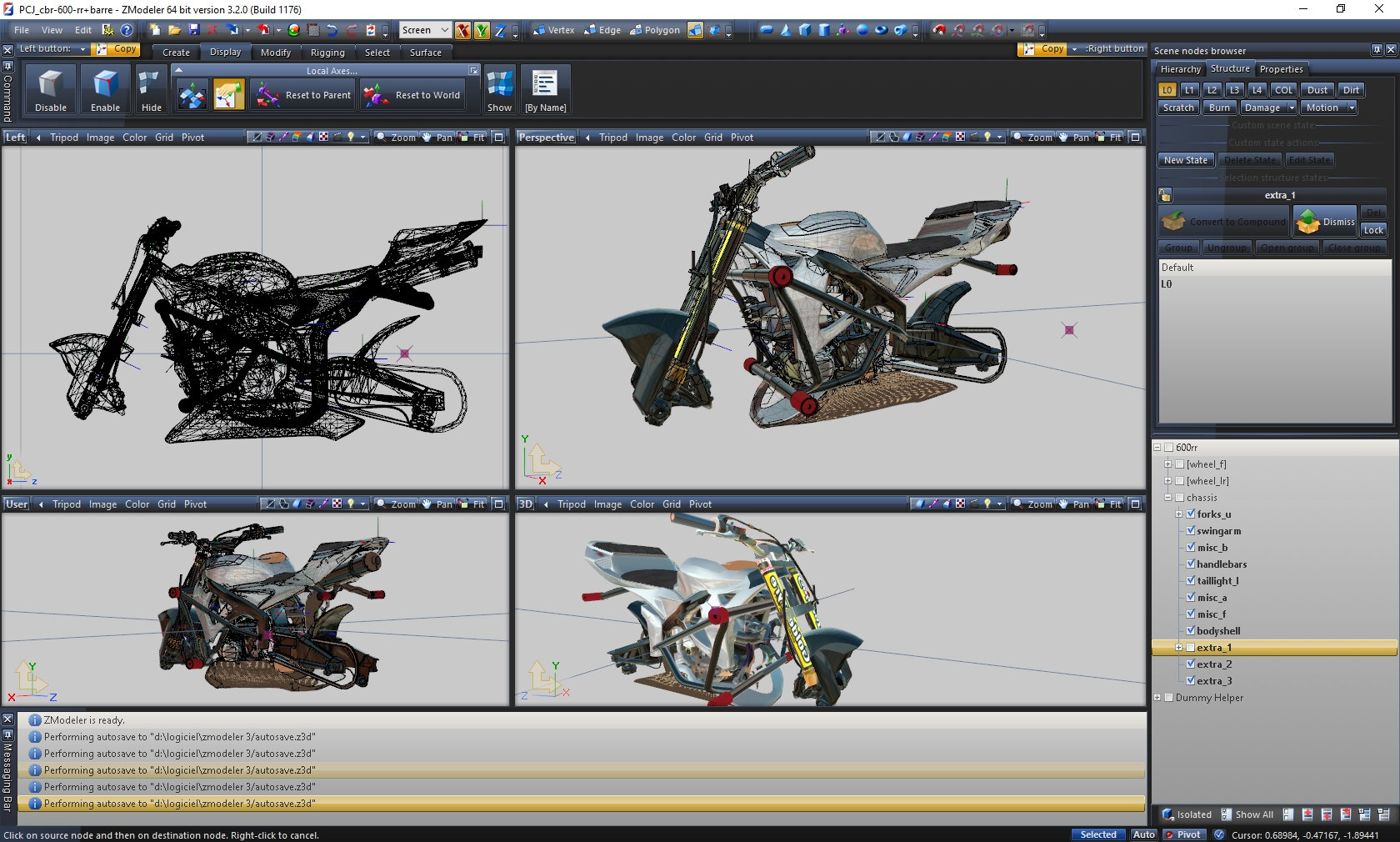Expand the [wheel_f] tree node
Screen dimensions: 1400x842
tap(1167, 464)
